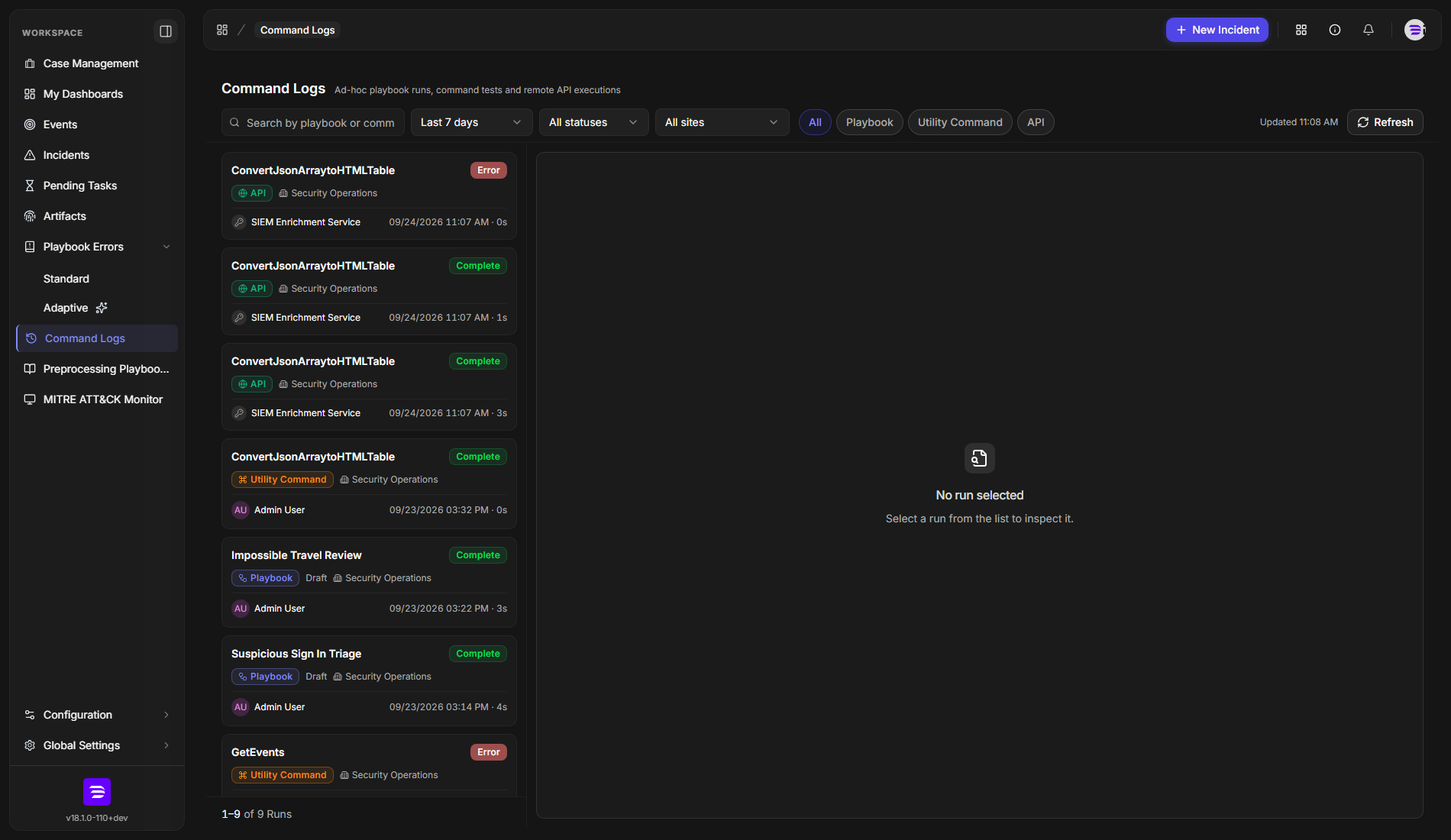This screenshot has height=840, width=1451.
Task: Expand Global Settings menu
Action: [x=97, y=745]
